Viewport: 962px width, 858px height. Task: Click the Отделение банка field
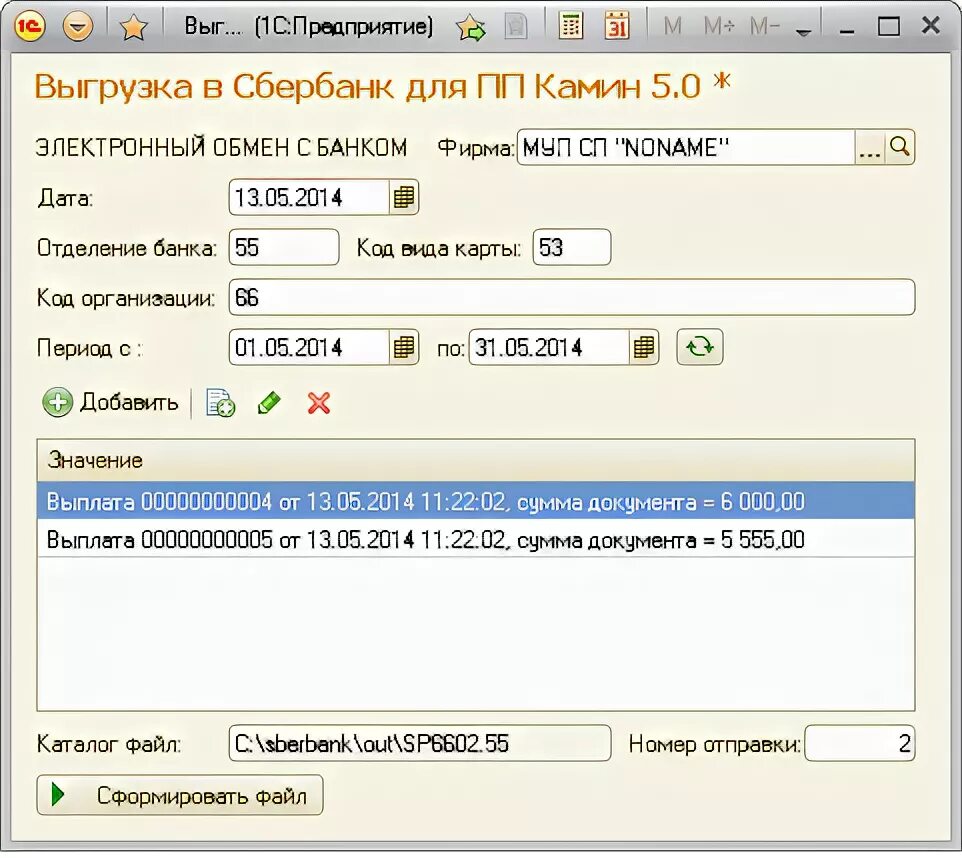coord(283,247)
